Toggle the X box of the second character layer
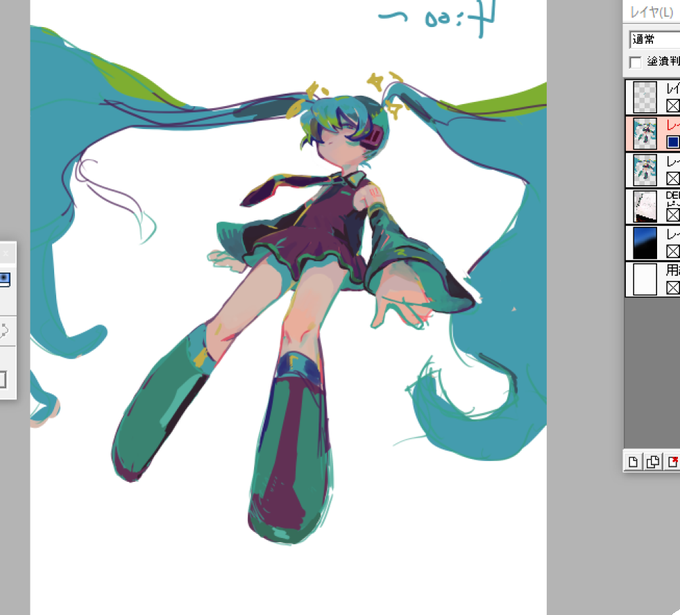This screenshot has width=680, height=615. (673, 178)
